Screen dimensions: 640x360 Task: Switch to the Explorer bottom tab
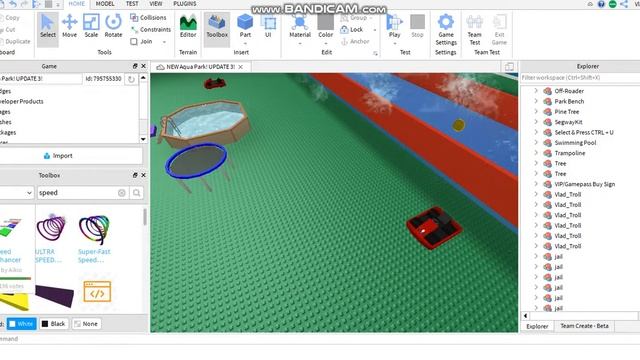(537, 326)
